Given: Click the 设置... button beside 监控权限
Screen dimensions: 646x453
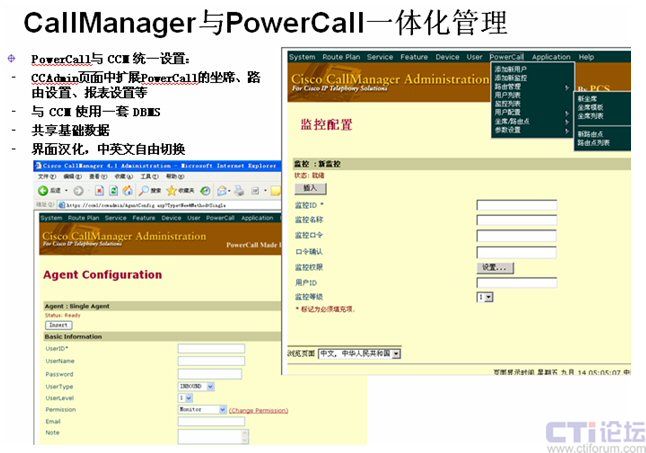Looking at the screenshot, I should point(496,268).
